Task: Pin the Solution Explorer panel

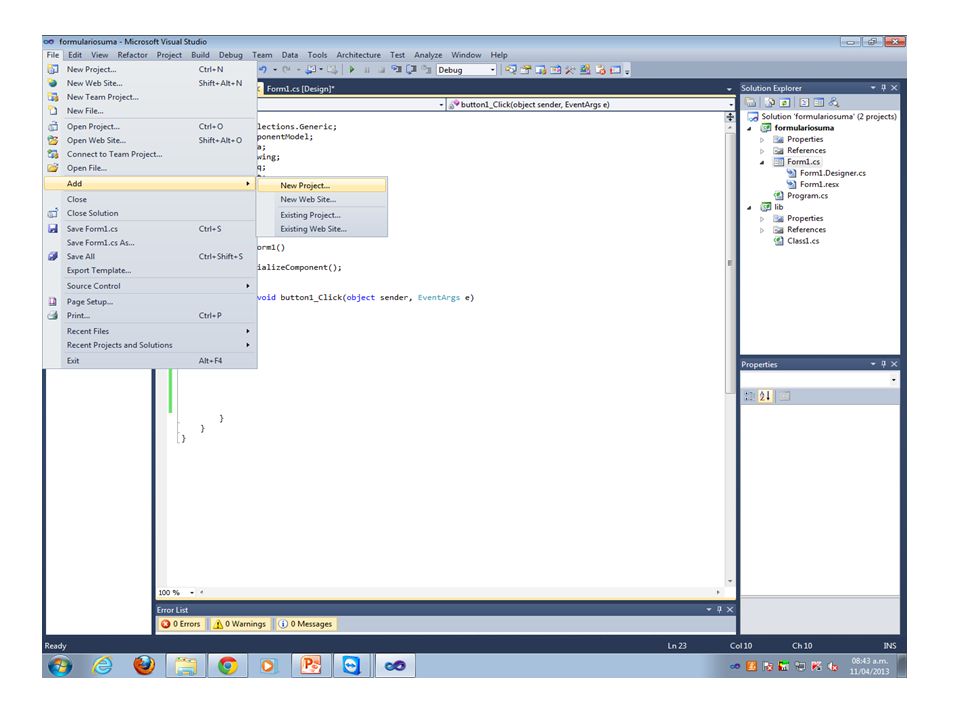Action: coord(883,88)
